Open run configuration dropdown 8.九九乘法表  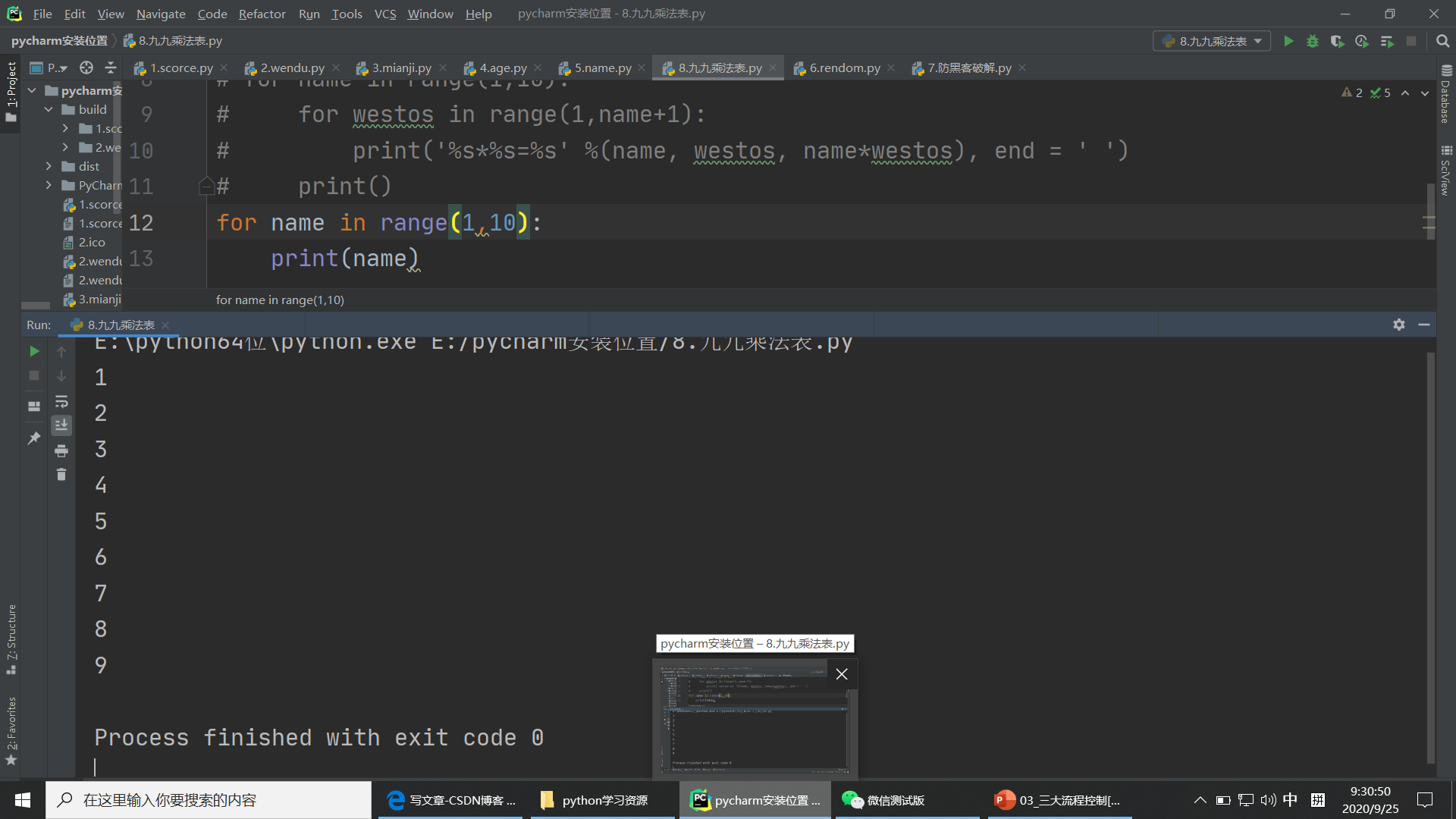tap(1212, 41)
